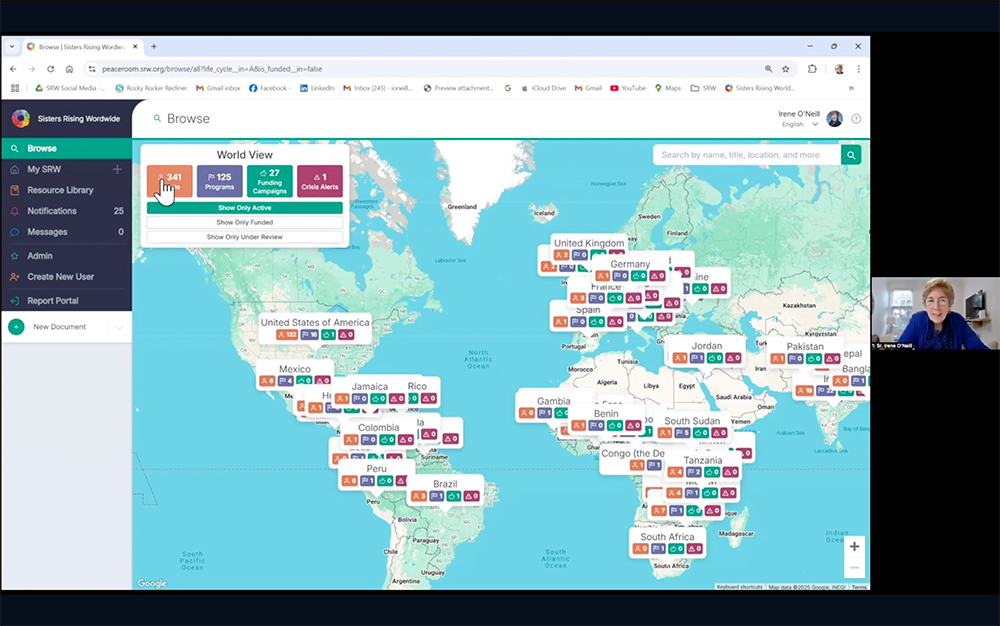The height and width of the screenshot is (626, 1000).
Task: Expand the New Document dropdown arrow
Action: tap(120, 327)
